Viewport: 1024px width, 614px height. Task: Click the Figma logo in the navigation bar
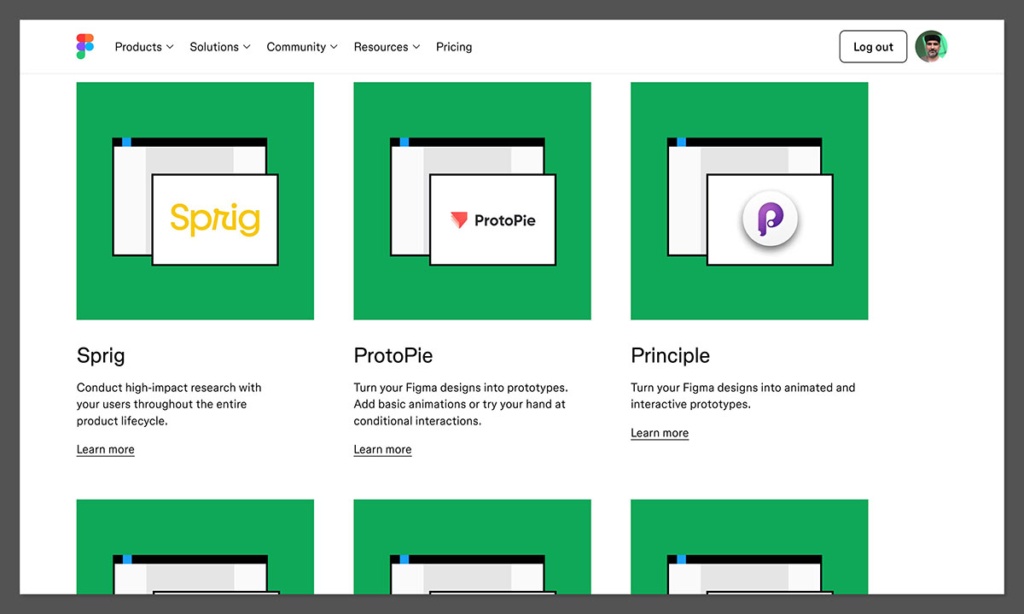[84, 46]
